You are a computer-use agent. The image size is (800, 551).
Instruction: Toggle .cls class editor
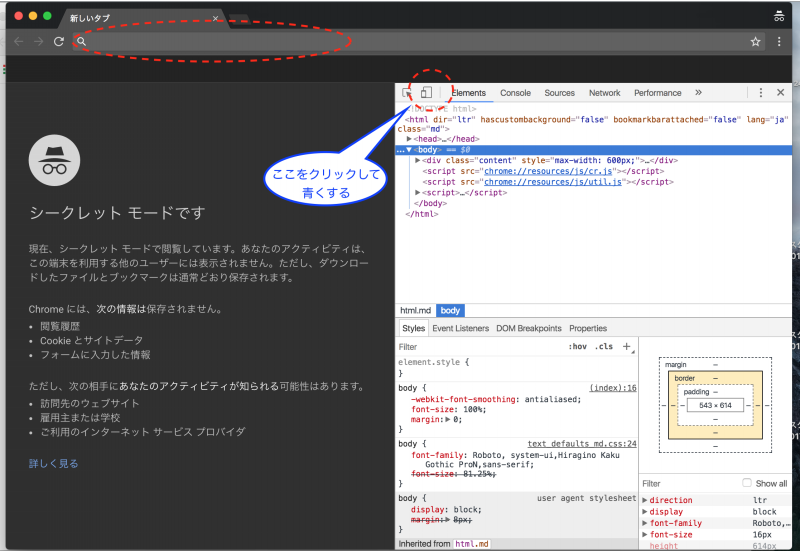[x=604, y=346]
